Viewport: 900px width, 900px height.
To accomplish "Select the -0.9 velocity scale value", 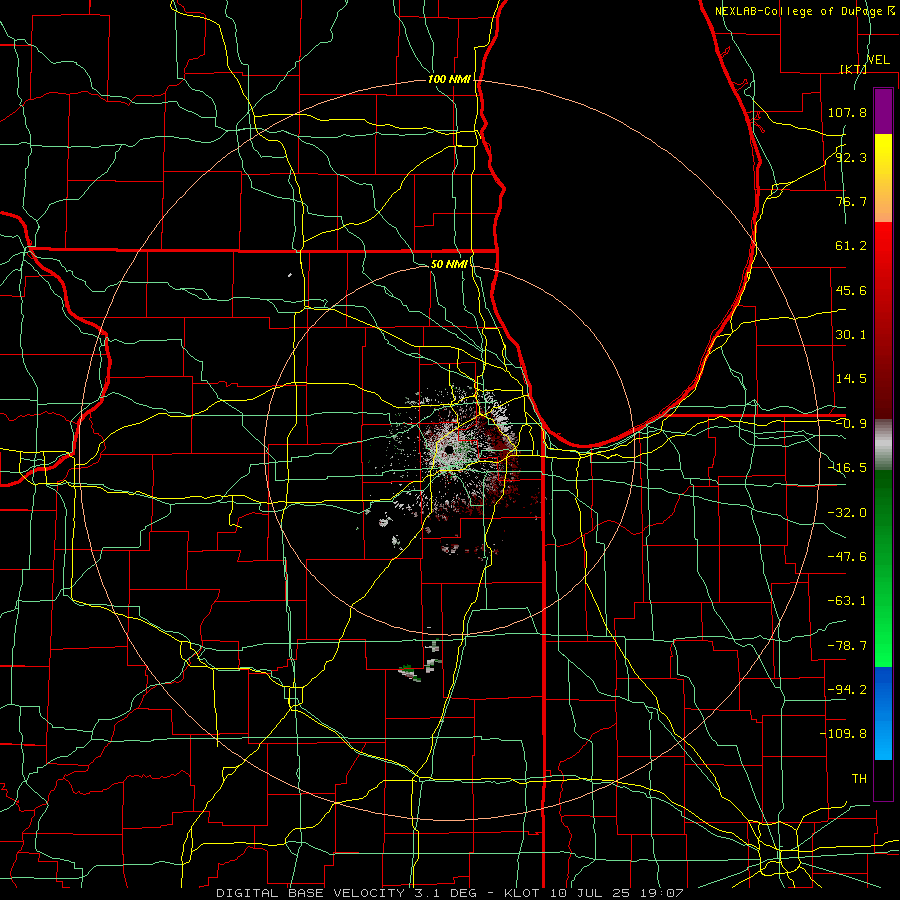I will 851,424.
